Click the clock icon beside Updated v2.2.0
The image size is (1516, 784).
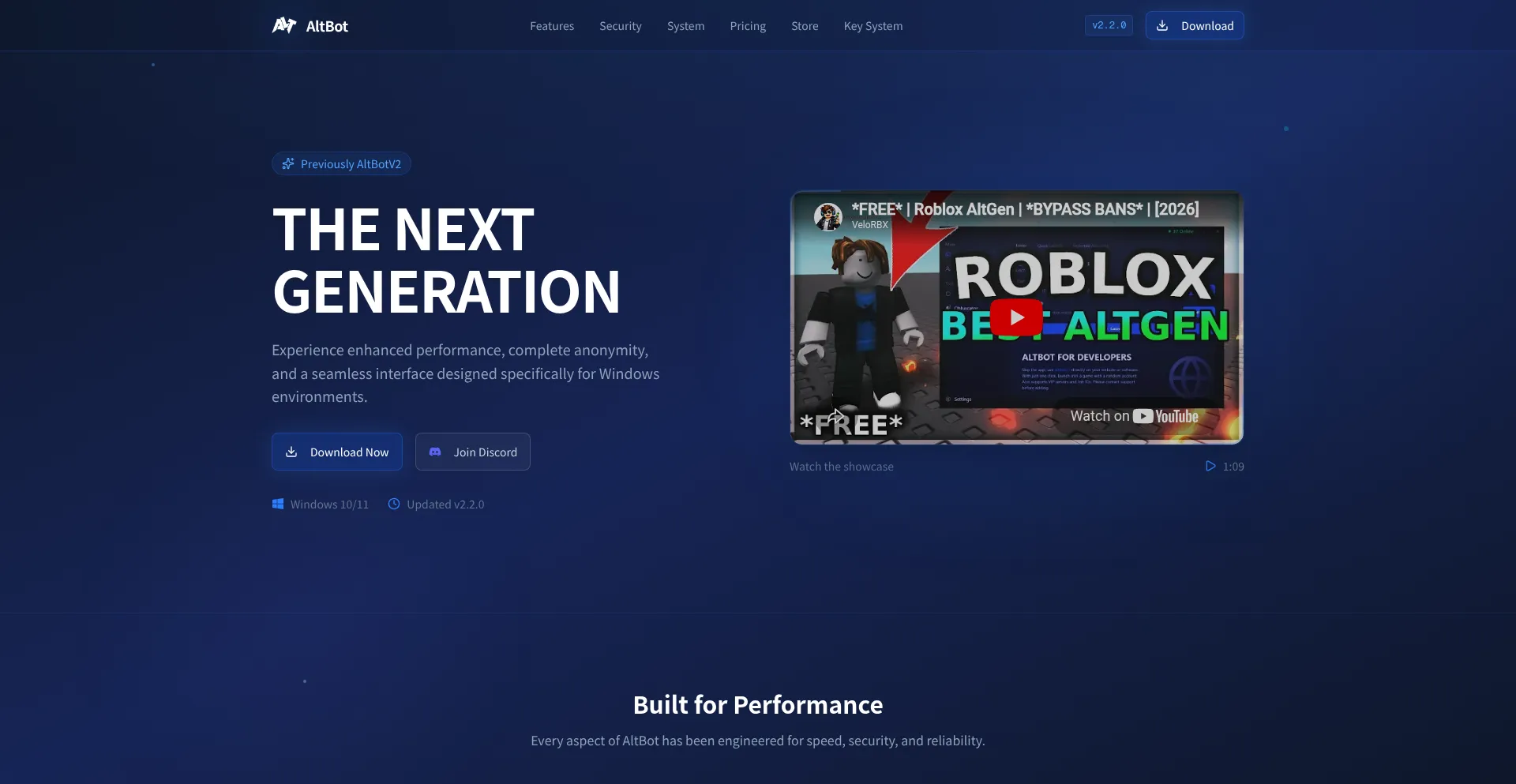pos(394,504)
